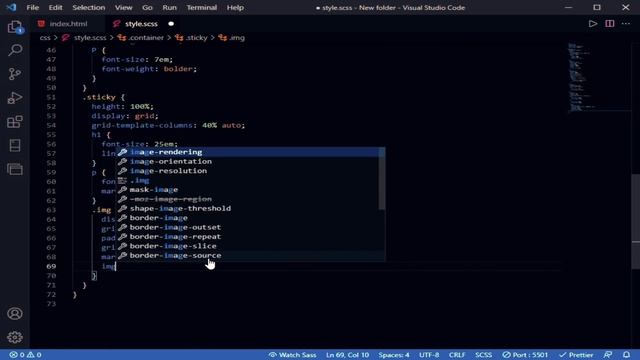Open the Selection menu
640x360 pixels.
[89, 7]
